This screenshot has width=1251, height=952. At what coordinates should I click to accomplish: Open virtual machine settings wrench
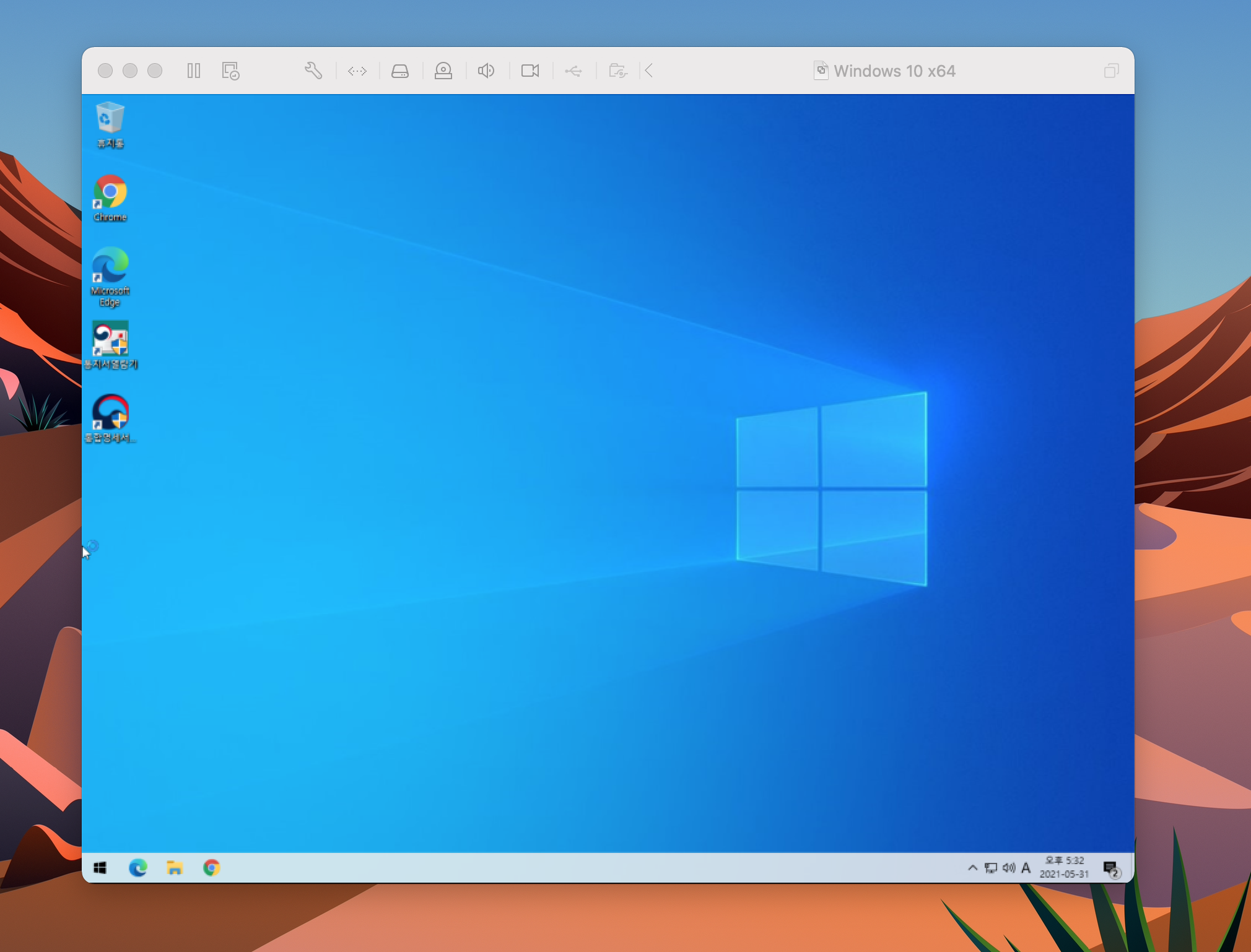[x=313, y=71]
